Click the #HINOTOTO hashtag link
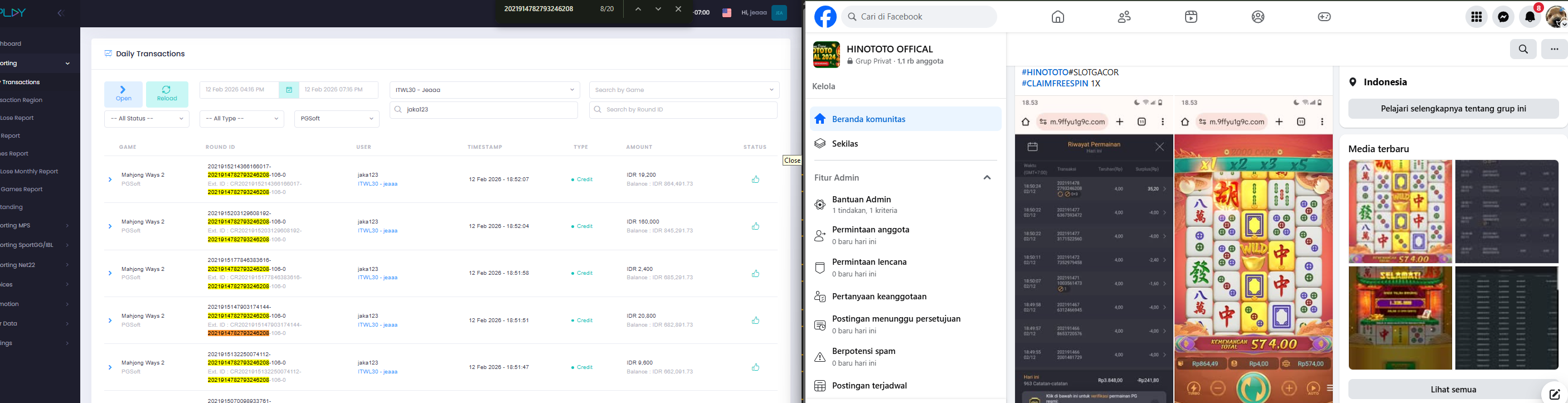1568x403 pixels. coord(1045,72)
